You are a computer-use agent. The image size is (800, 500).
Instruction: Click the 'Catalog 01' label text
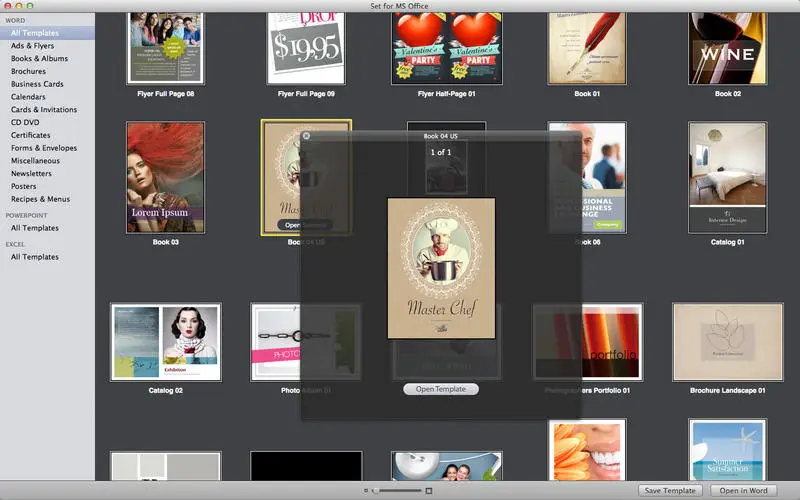pyautogui.click(x=728, y=242)
